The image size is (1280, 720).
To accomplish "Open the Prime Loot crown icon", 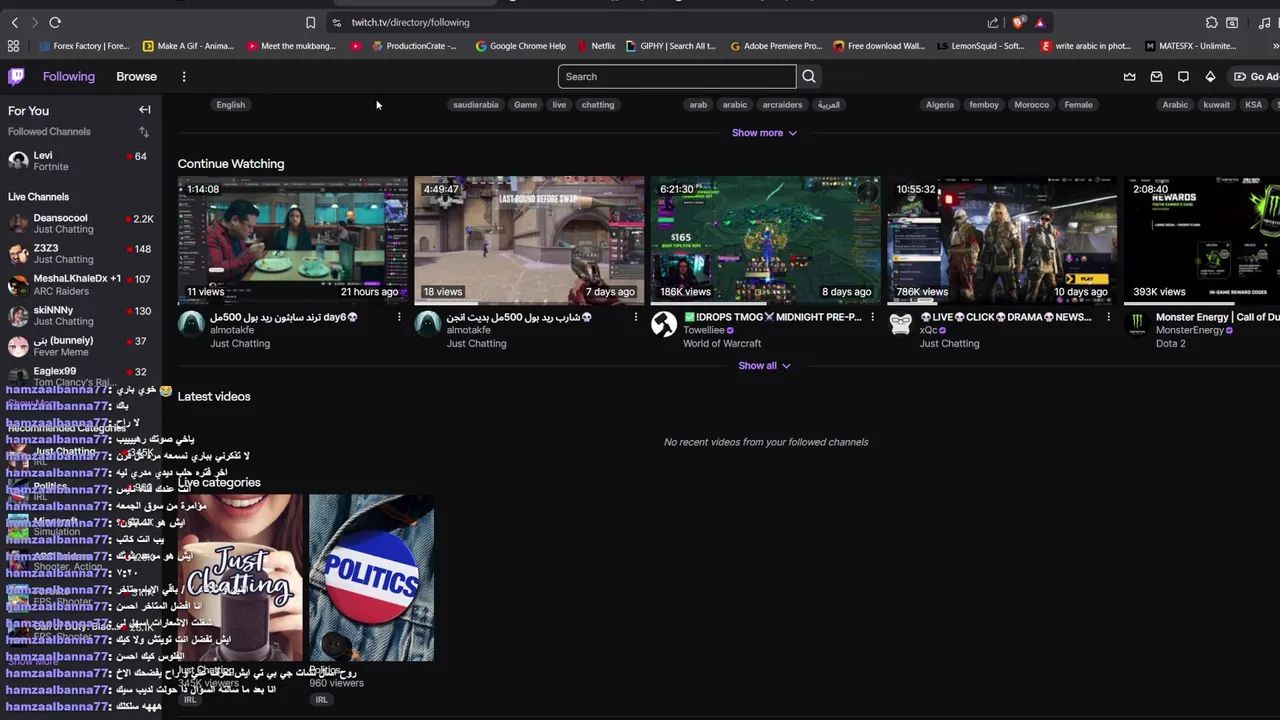I will (x=1130, y=76).
